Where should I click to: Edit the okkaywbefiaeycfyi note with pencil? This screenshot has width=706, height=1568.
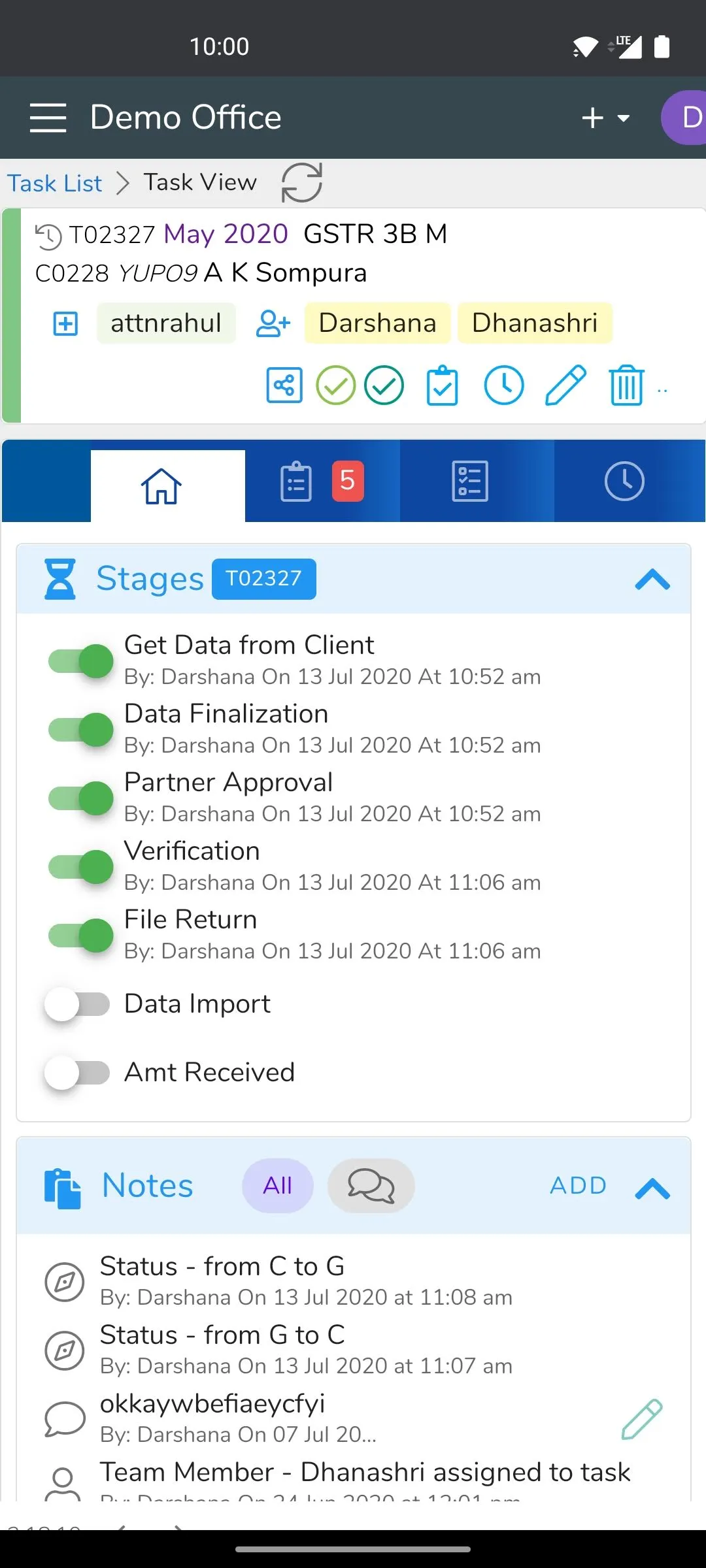pos(641,1419)
